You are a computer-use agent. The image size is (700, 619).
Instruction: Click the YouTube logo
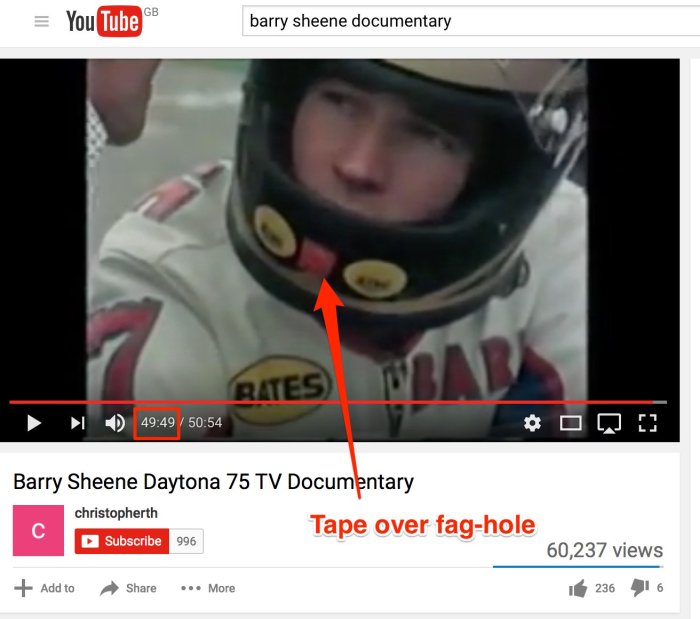coord(104,21)
